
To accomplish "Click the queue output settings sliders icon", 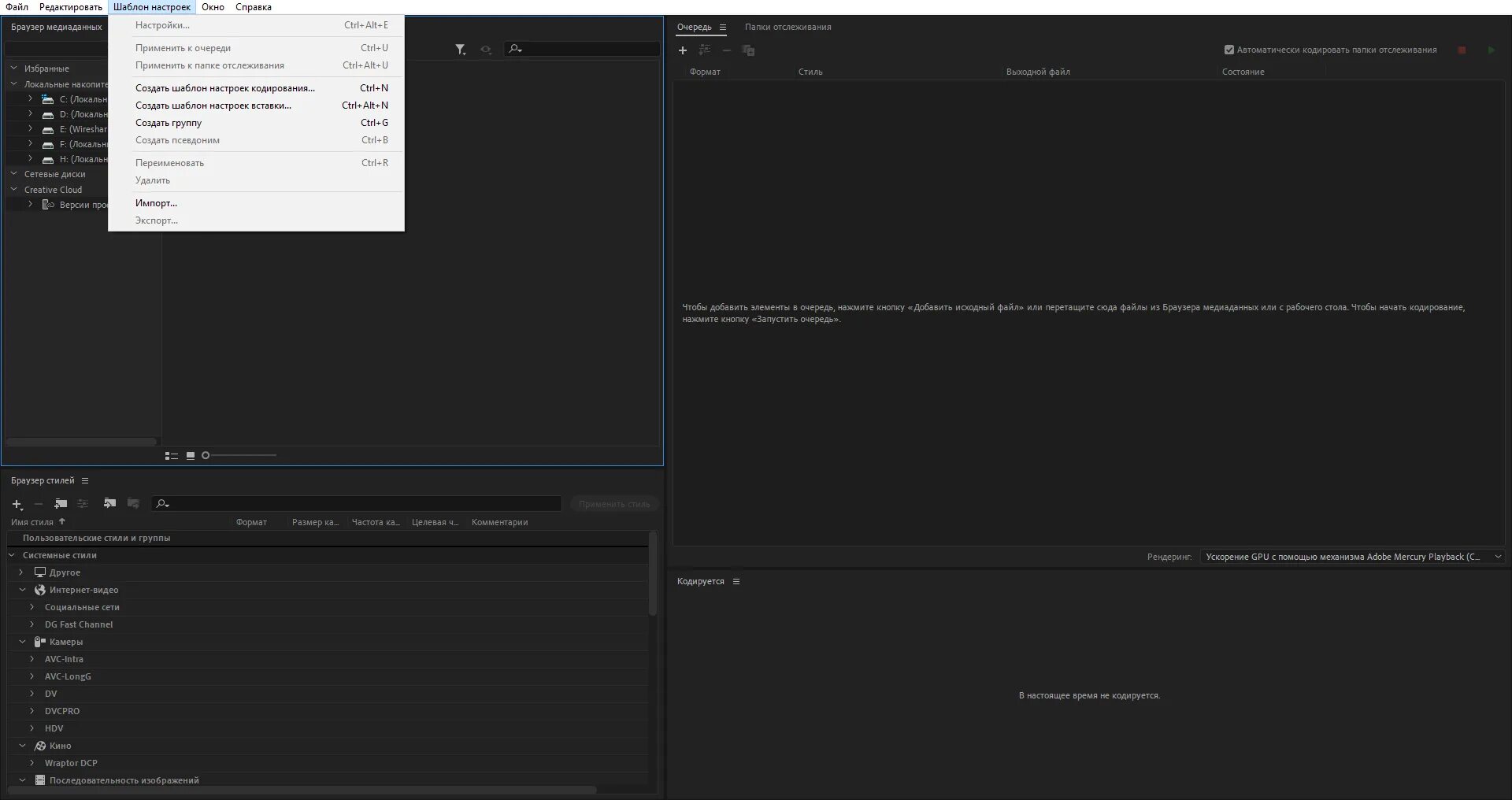I will 704,50.
